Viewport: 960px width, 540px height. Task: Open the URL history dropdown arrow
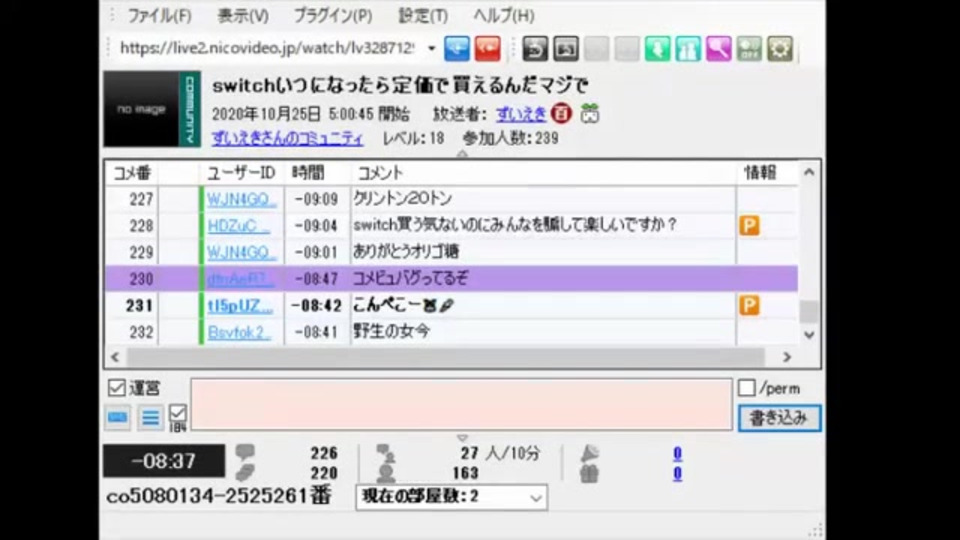tap(432, 48)
